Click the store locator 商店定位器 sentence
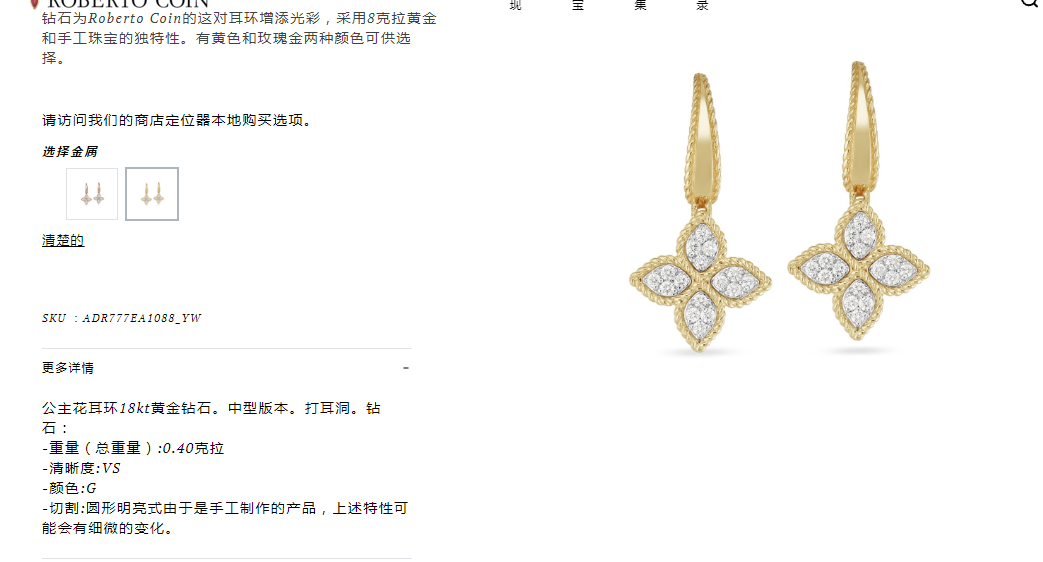 pyautogui.click(x=177, y=120)
